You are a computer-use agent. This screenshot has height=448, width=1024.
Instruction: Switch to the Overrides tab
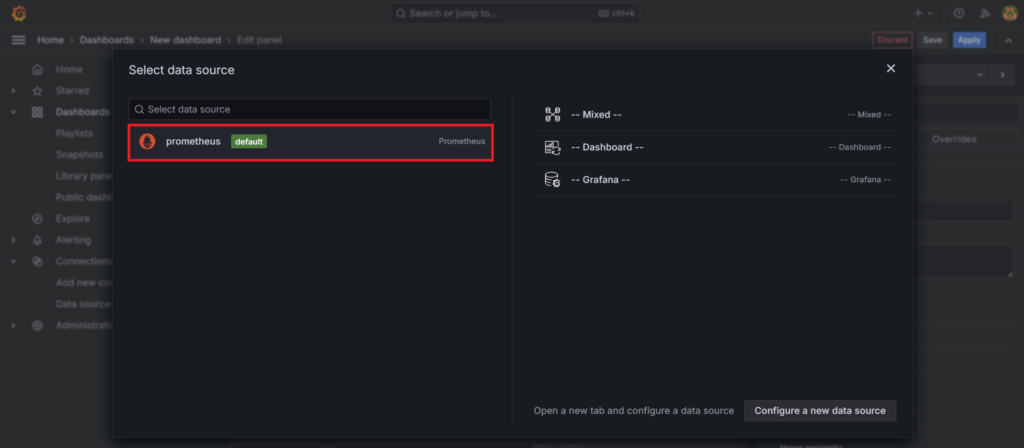[954, 139]
